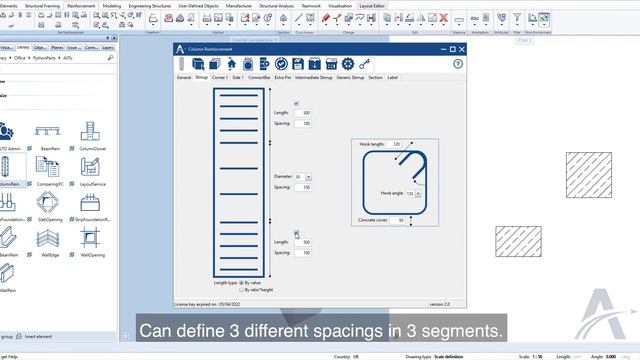Select the StripFoundation library item
The width and height of the screenshot is (640, 360).
90,207
